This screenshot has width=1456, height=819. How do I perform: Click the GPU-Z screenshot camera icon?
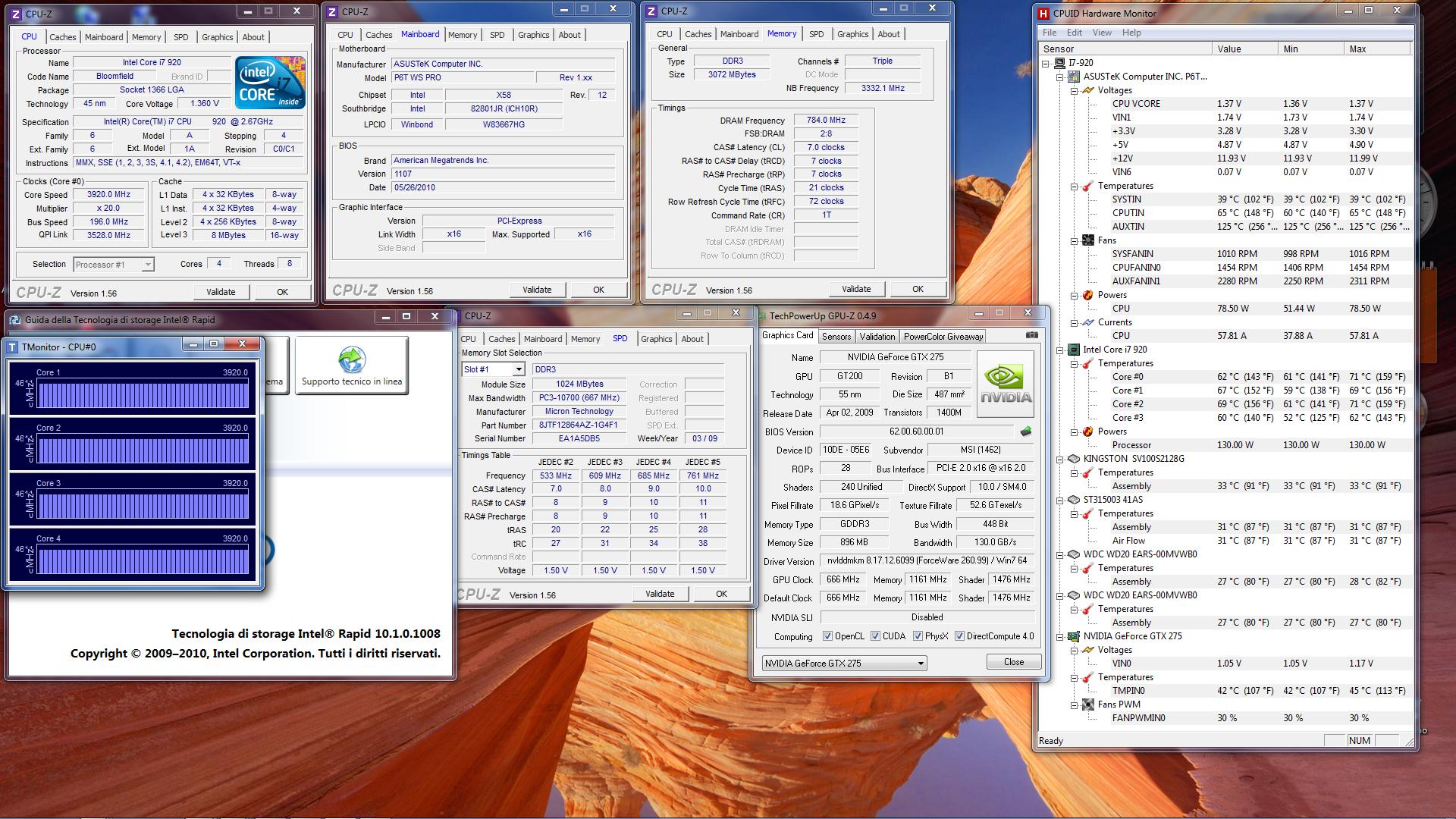[x=1032, y=335]
